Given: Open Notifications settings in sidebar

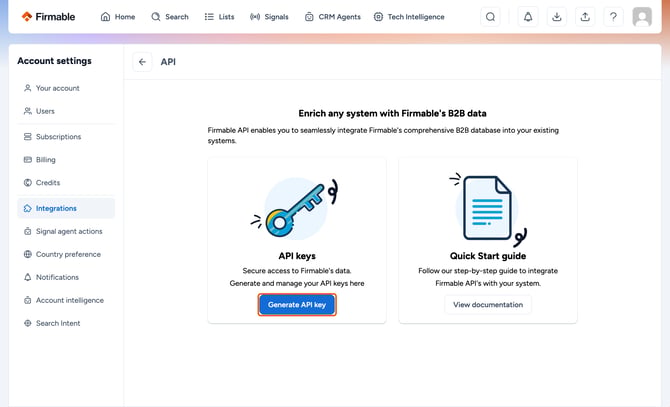Looking at the screenshot, I should click(x=66, y=278).
